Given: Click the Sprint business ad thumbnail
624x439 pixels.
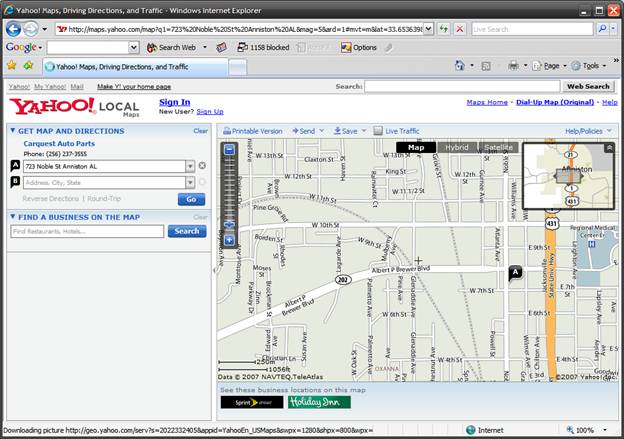Looking at the screenshot, I should [x=252, y=402].
